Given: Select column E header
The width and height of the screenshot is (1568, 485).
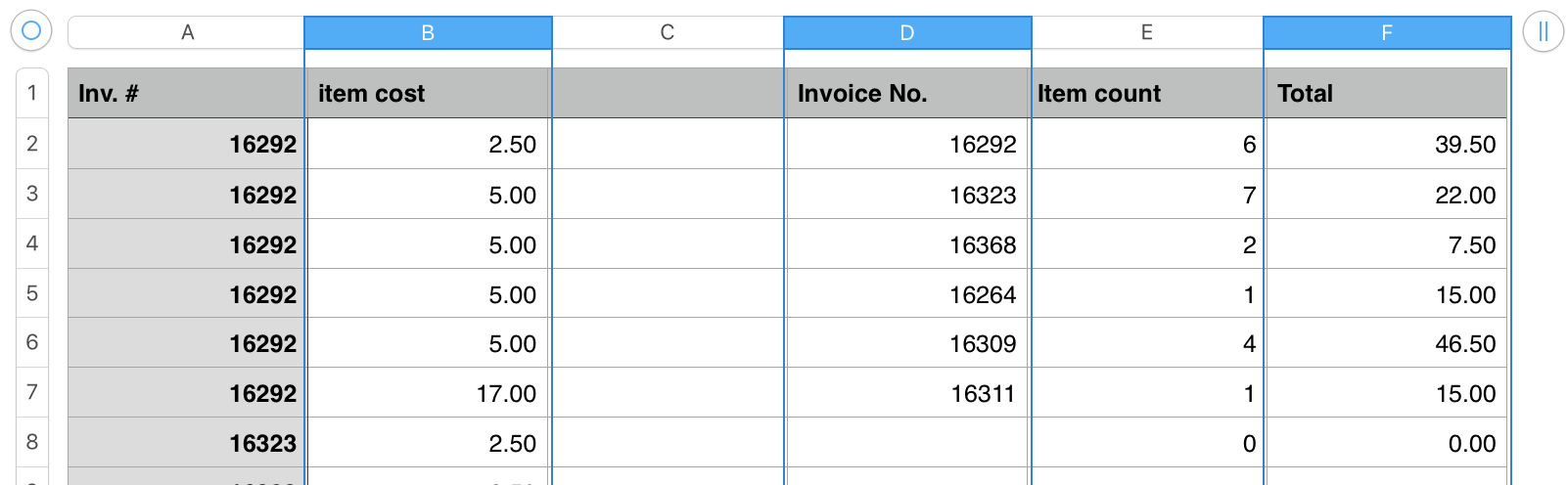Looking at the screenshot, I should click(1147, 32).
